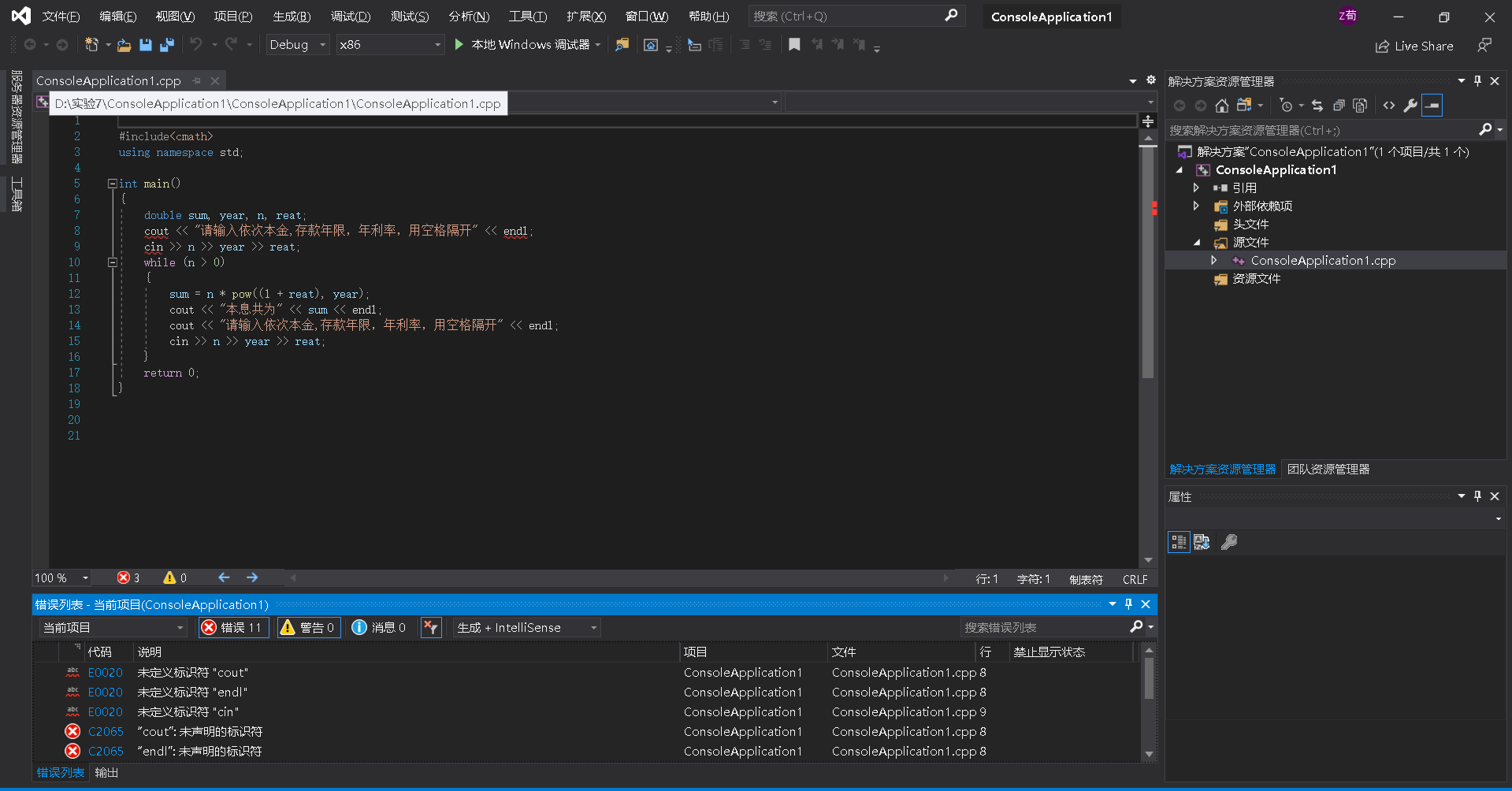The height and width of the screenshot is (791, 1512).
Task: Click the Find in Files toolbar icon
Action: (622, 45)
